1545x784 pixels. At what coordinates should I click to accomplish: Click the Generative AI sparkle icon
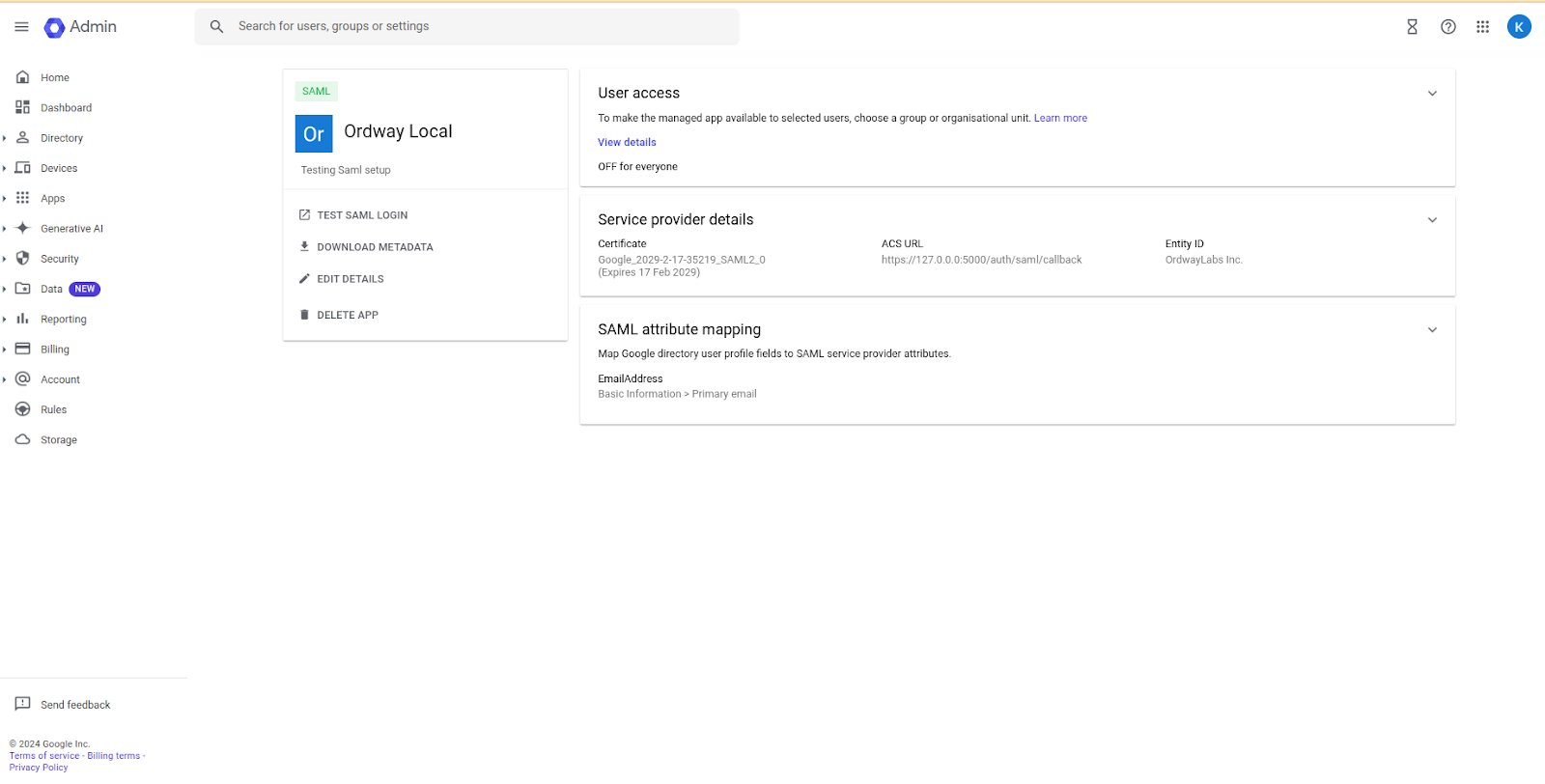point(22,228)
